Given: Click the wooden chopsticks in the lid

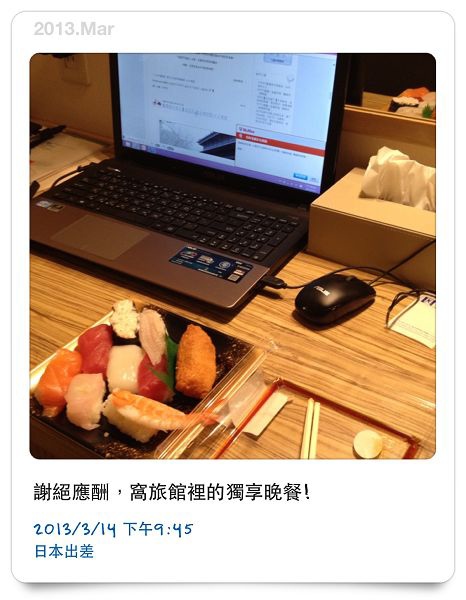Looking at the screenshot, I should (x=310, y=428).
